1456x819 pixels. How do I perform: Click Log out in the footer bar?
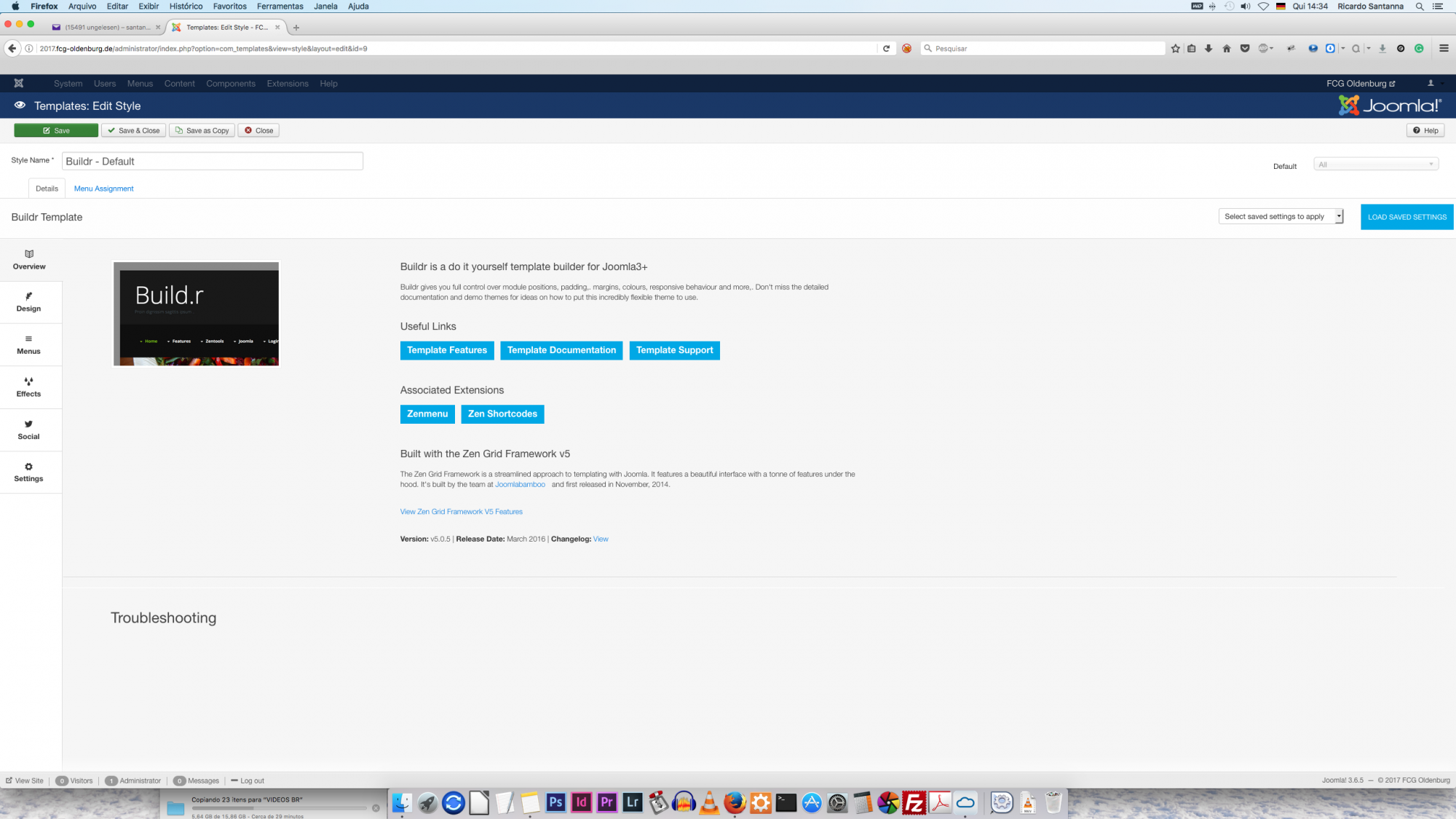248,780
